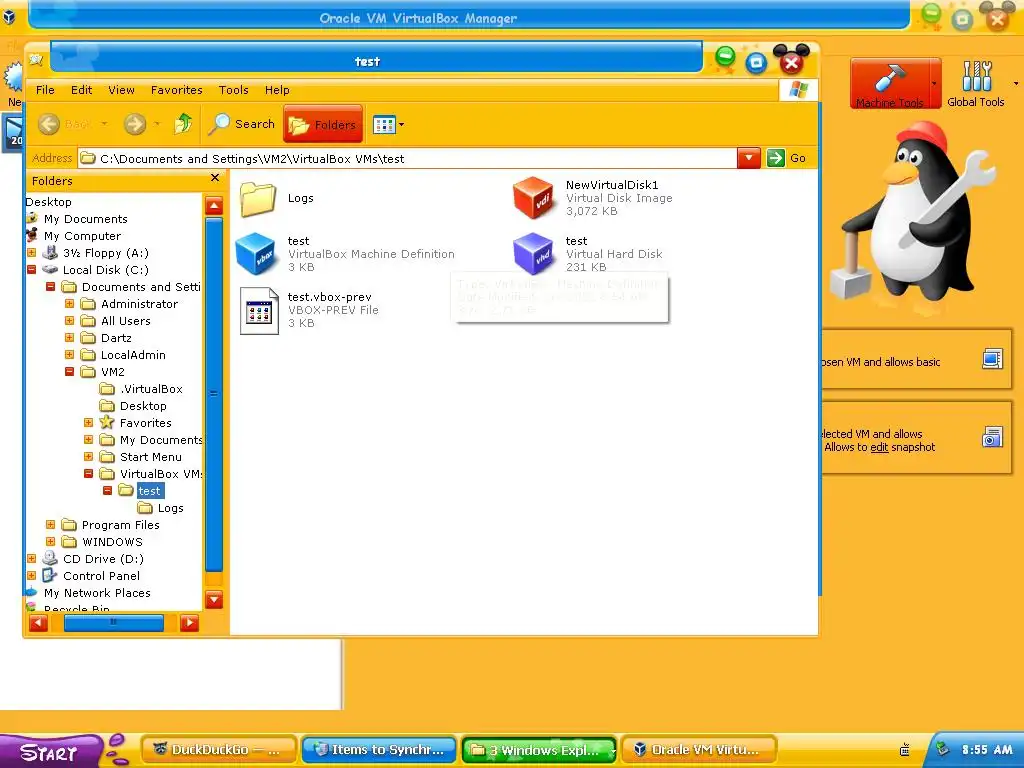The width and height of the screenshot is (1024, 768).
Task: Collapse the VM2 folder node
Action: 69,372
